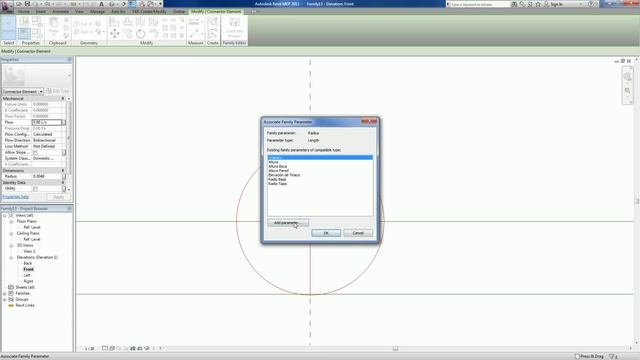Collapse the Views (all) tree node
The width and height of the screenshot is (640, 360).
pos(5,216)
